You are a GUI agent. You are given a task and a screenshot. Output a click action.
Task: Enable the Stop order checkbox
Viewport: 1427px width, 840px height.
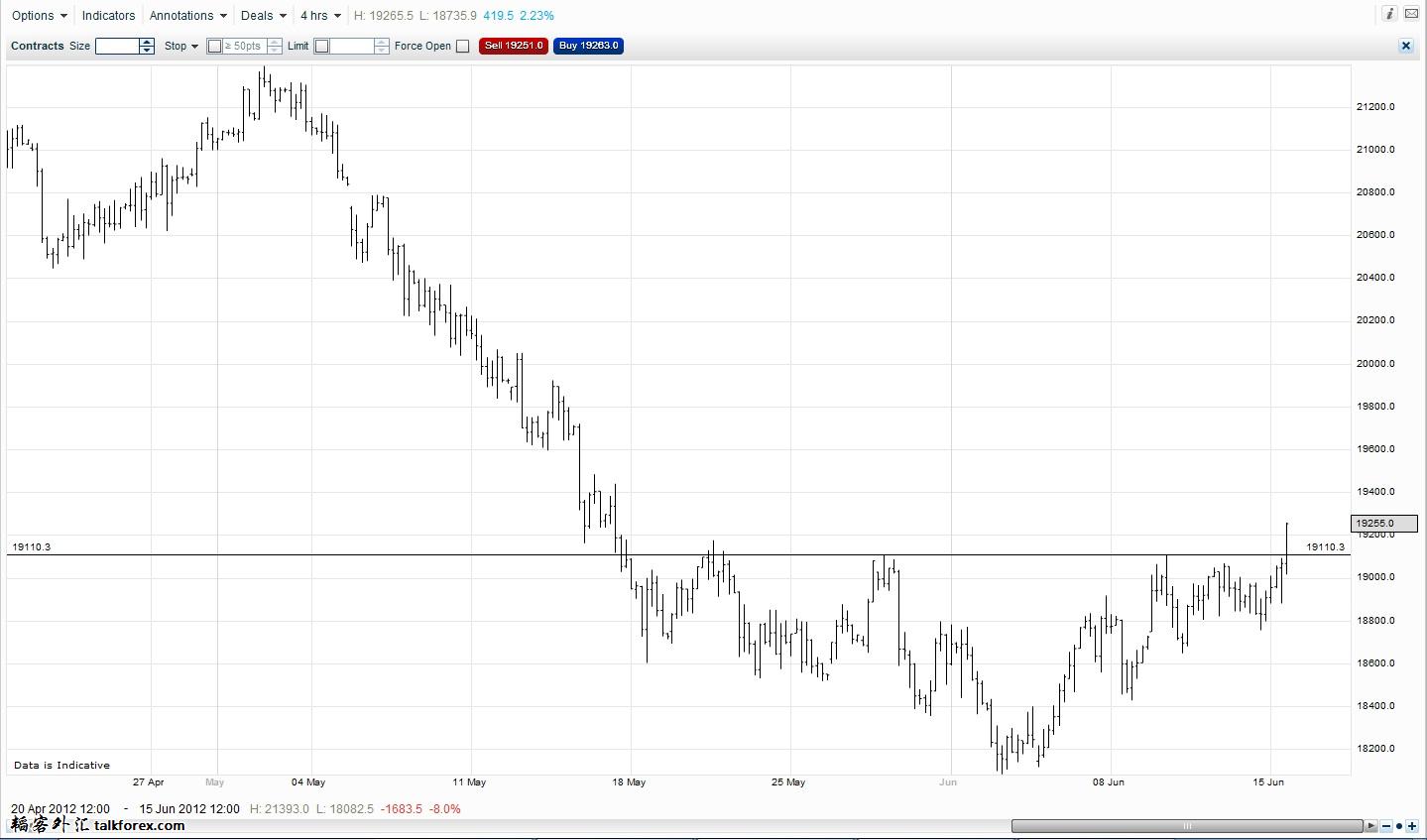click(x=214, y=46)
